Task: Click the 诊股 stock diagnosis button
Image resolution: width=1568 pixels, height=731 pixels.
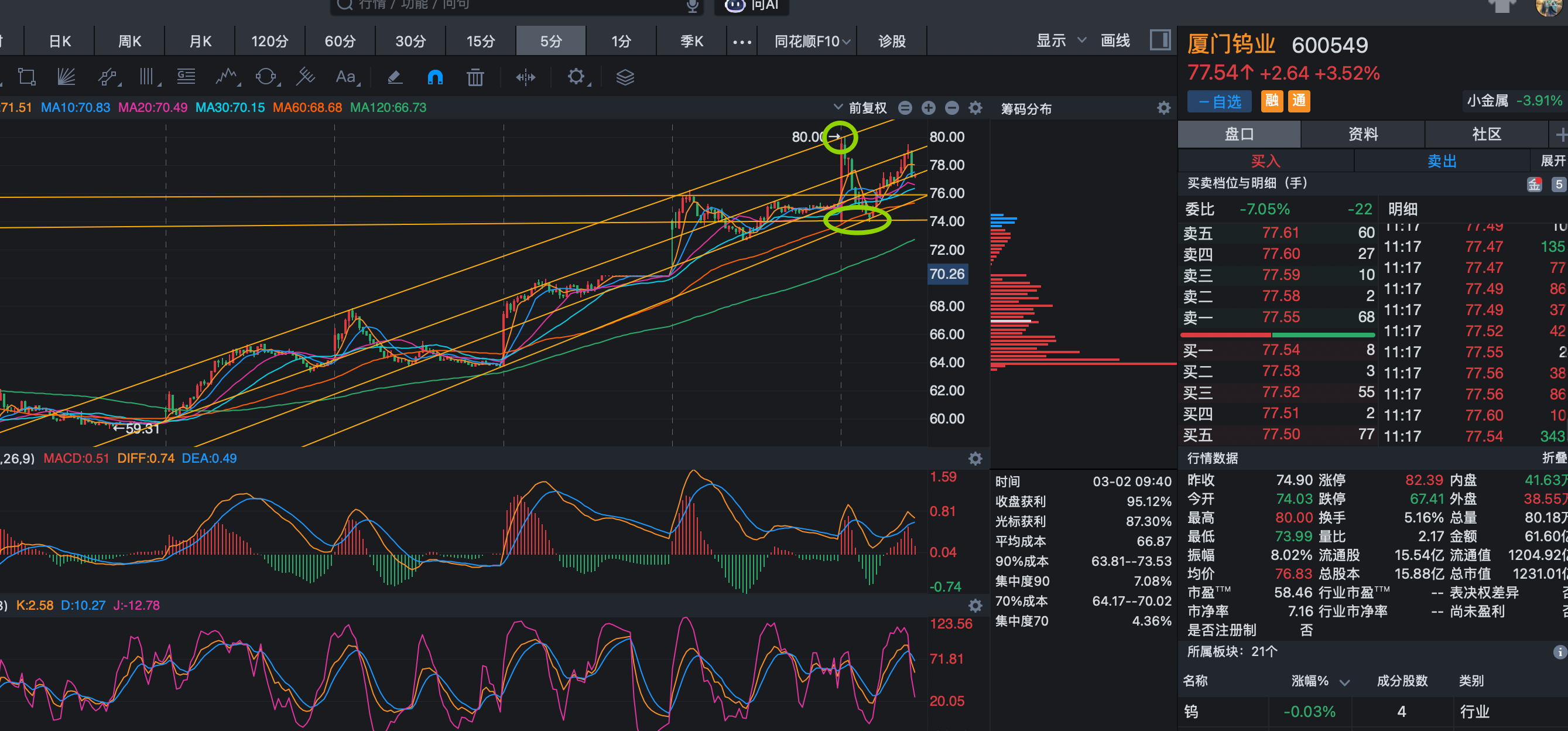Action: point(892,41)
